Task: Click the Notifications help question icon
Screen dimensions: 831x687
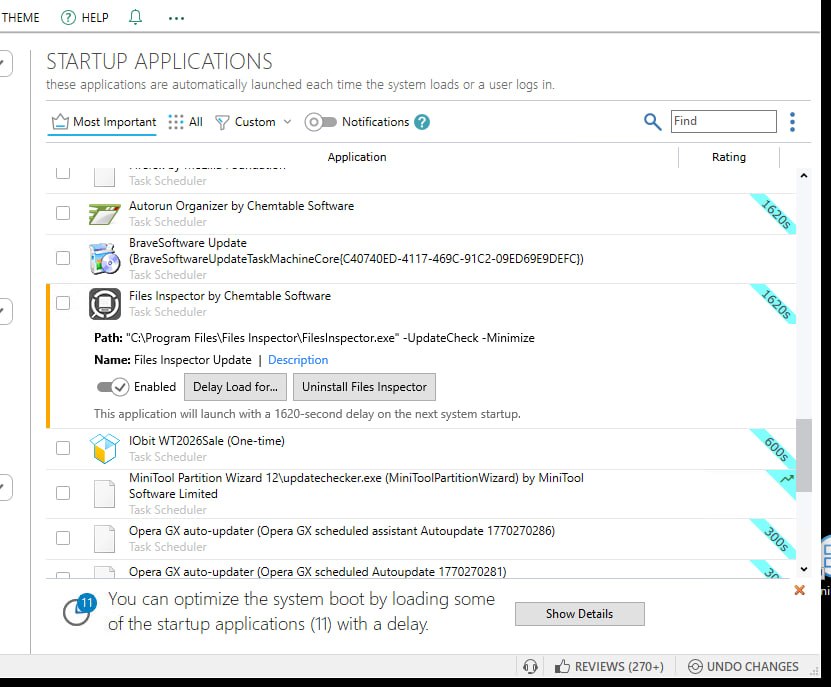Action: (422, 122)
